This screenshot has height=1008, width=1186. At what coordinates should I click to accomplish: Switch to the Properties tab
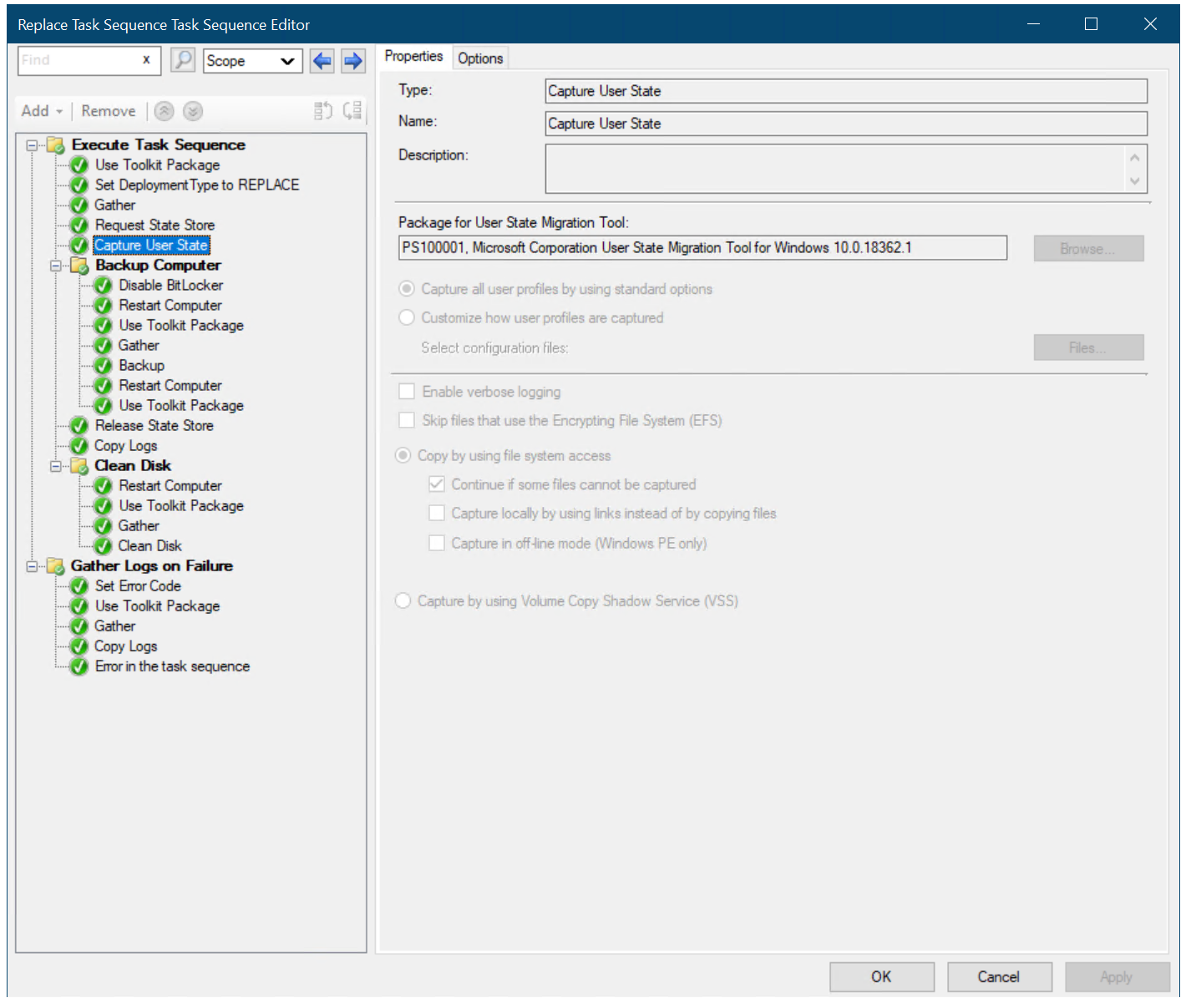pyautogui.click(x=414, y=57)
